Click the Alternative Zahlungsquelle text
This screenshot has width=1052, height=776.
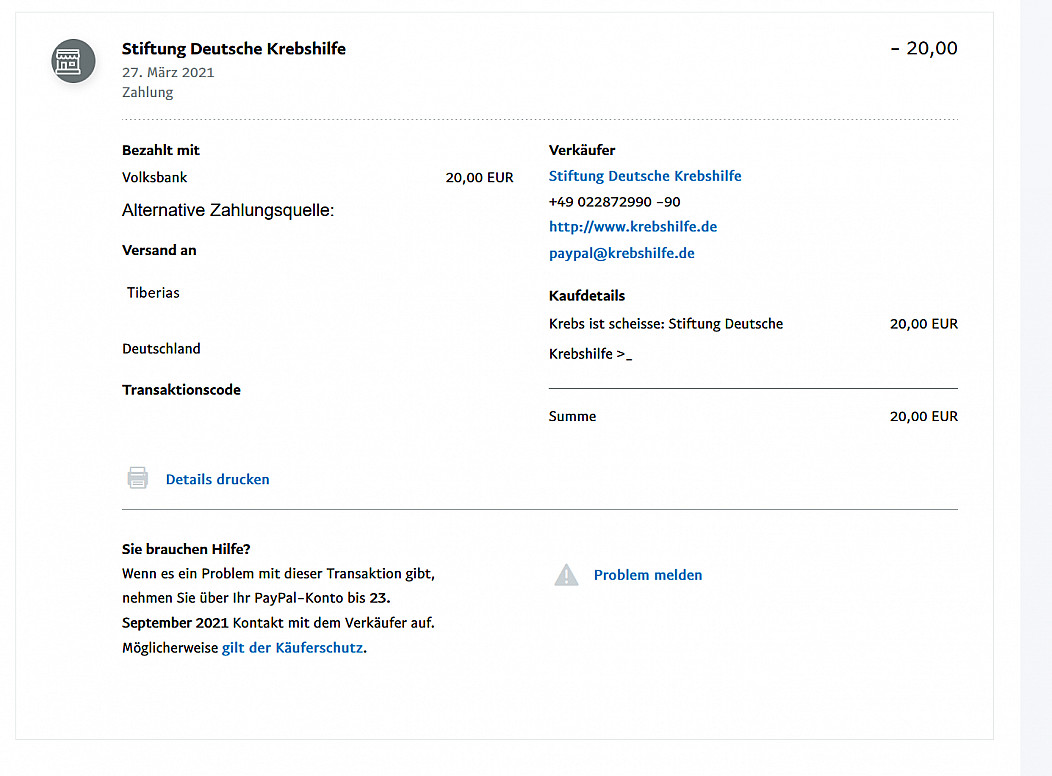click(x=227, y=211)
